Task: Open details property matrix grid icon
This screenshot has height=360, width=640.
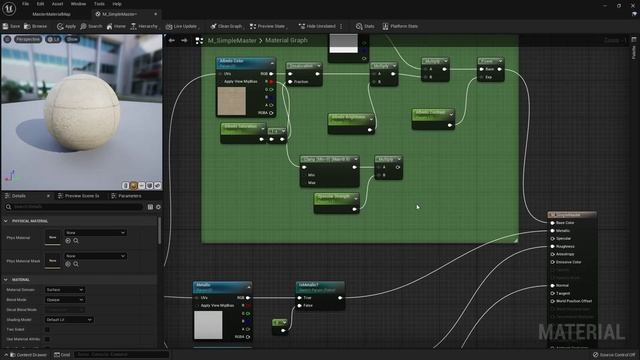Action: (x=150, y=207)
